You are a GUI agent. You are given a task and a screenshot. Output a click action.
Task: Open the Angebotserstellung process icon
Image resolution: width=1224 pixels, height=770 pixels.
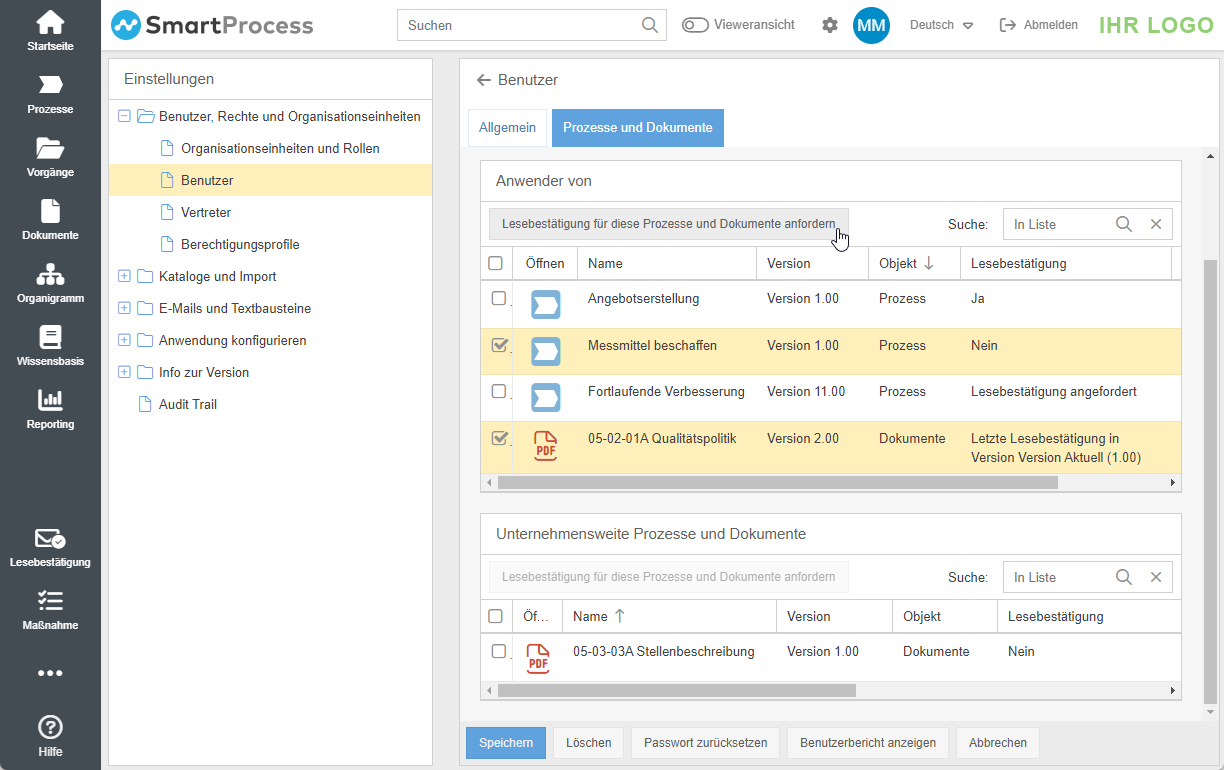point(545,304)
